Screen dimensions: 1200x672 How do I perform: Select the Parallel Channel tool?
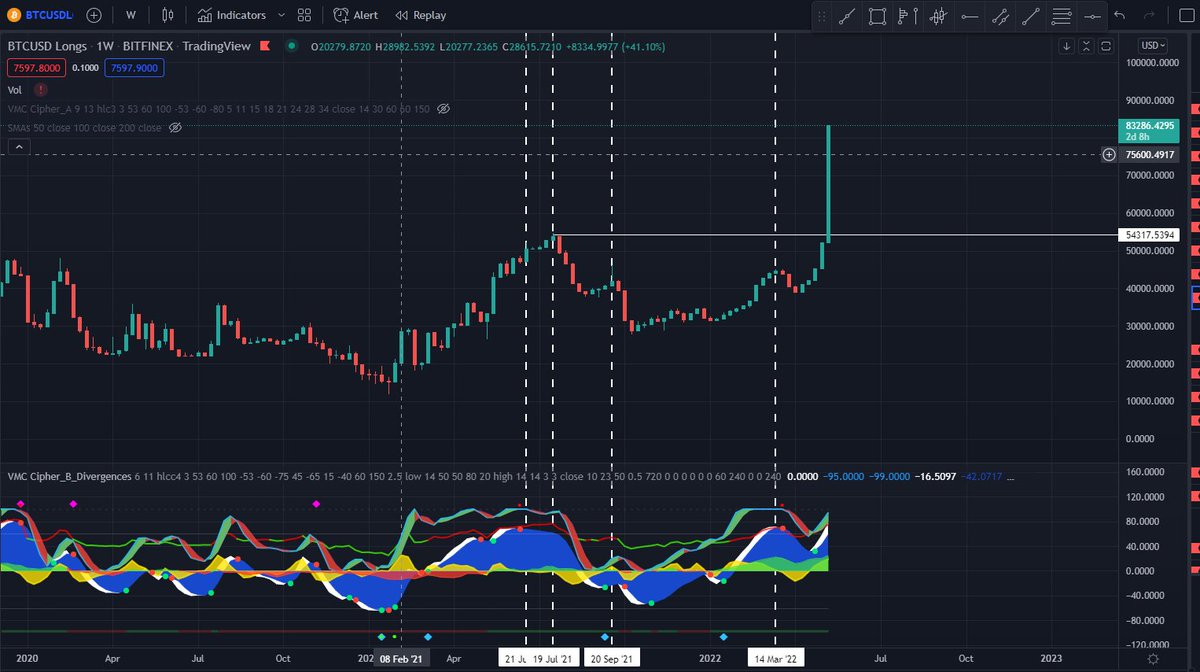tap(999, 16)
